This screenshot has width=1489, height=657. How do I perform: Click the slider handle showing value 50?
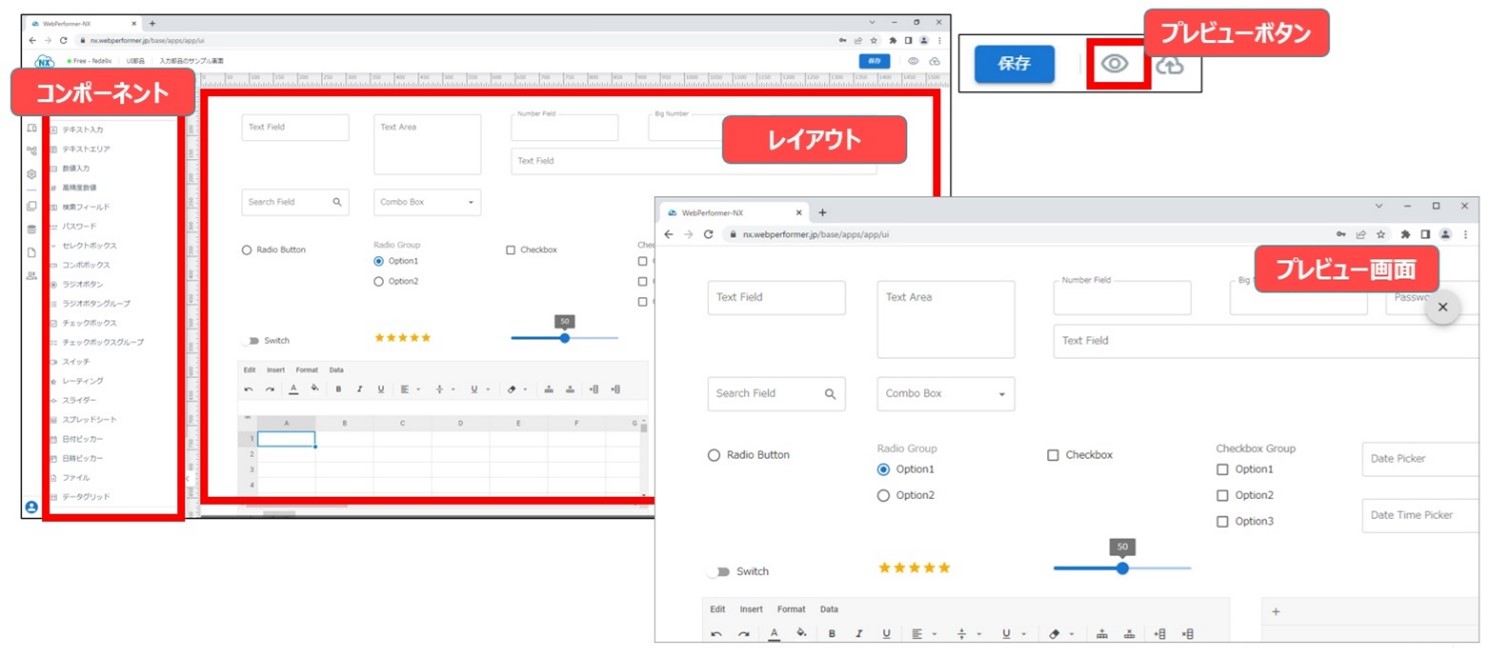click(1121, 568)
